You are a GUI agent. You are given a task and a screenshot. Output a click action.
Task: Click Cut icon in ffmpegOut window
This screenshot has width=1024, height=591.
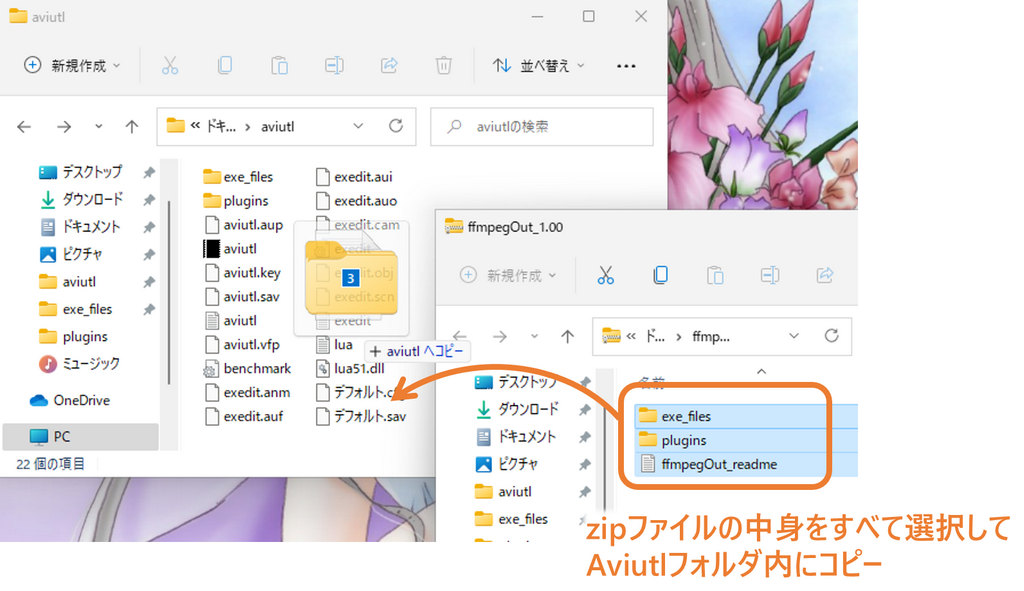605,275
